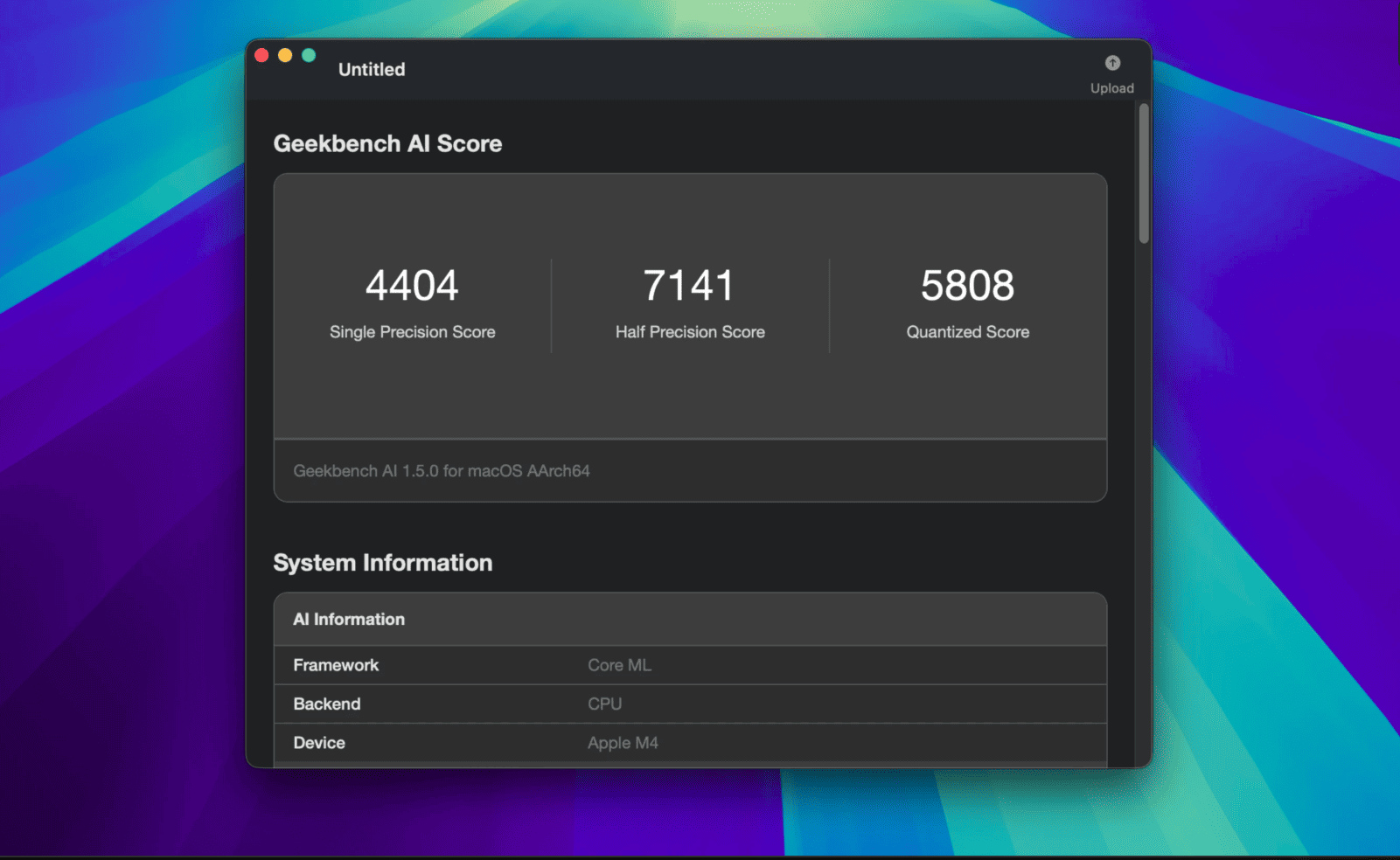Select the 4404 single precision value
The height and width of the screenshot is (860, 1400).
[412, 285]
